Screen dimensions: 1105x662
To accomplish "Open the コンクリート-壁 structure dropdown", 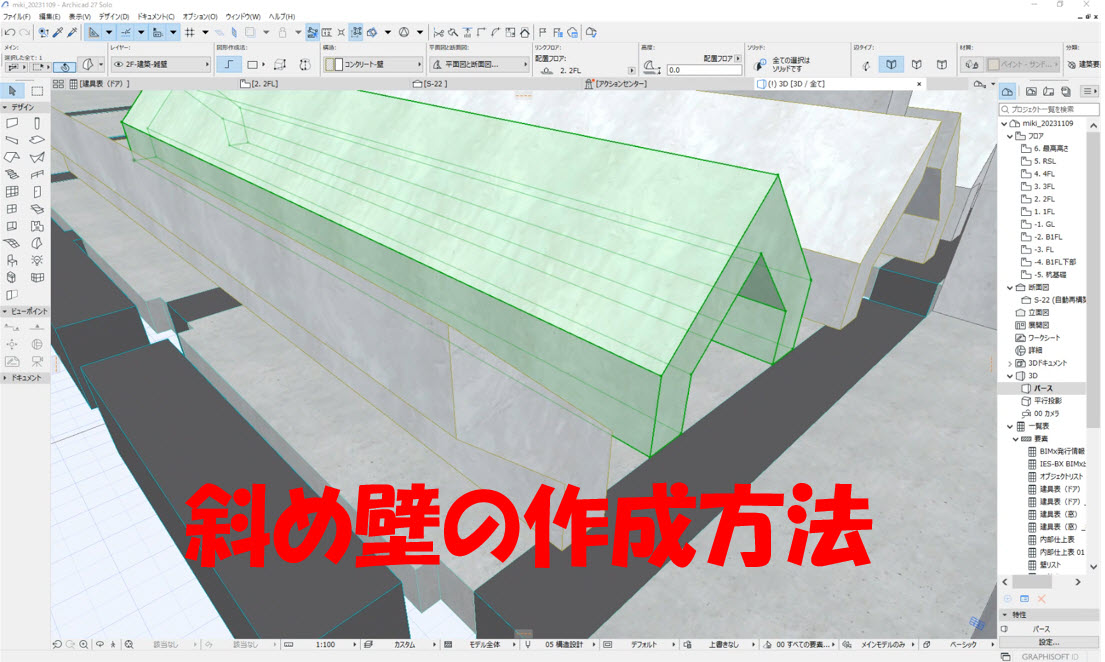I will [372, 64].
